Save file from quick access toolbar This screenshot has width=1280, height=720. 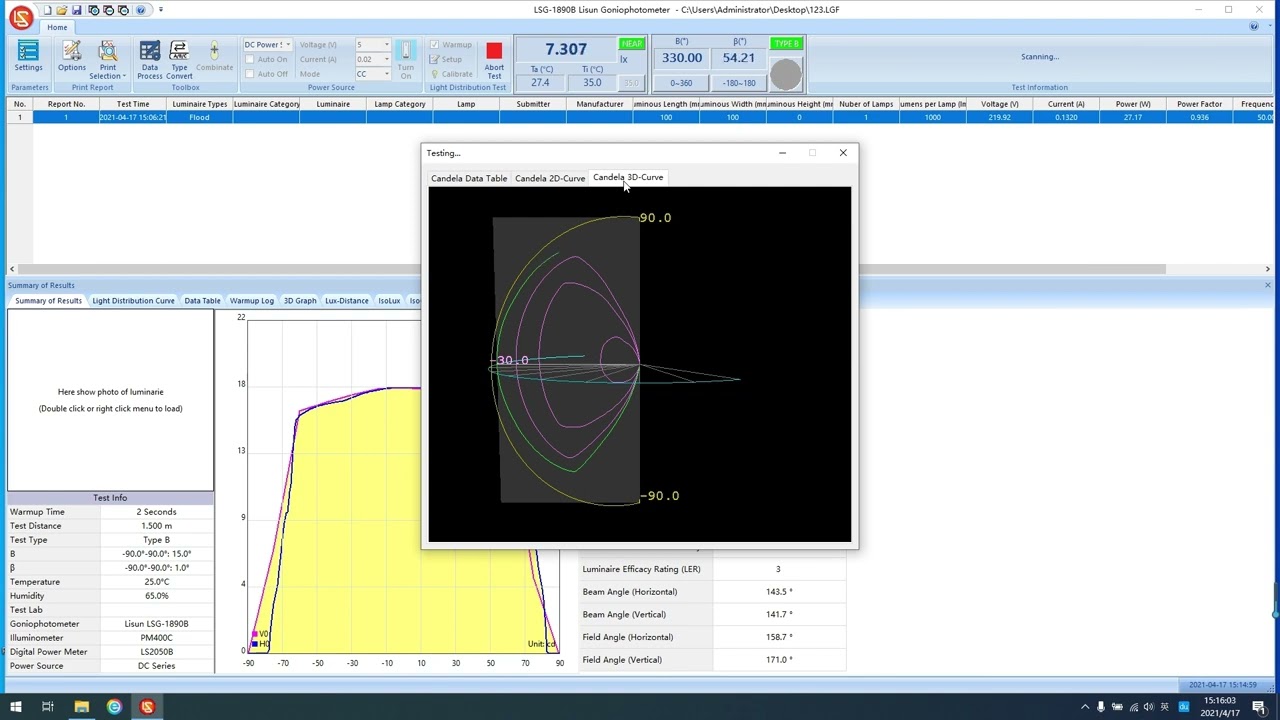click(x=77, y=10)
